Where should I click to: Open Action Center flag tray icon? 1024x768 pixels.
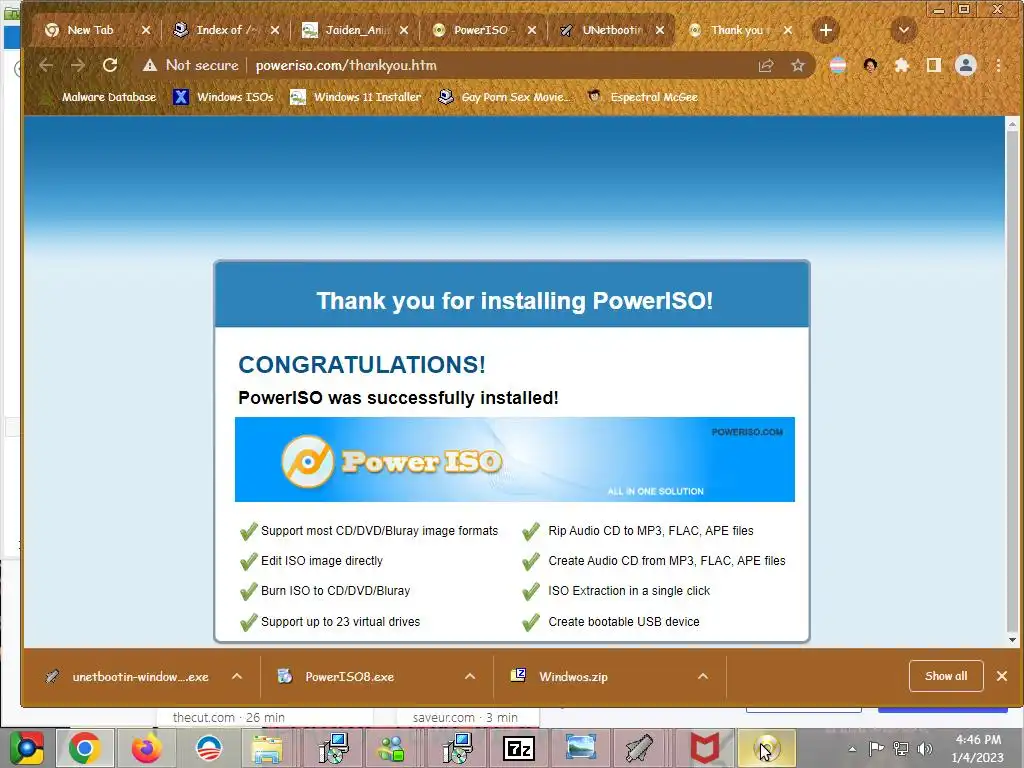(876, 749)
